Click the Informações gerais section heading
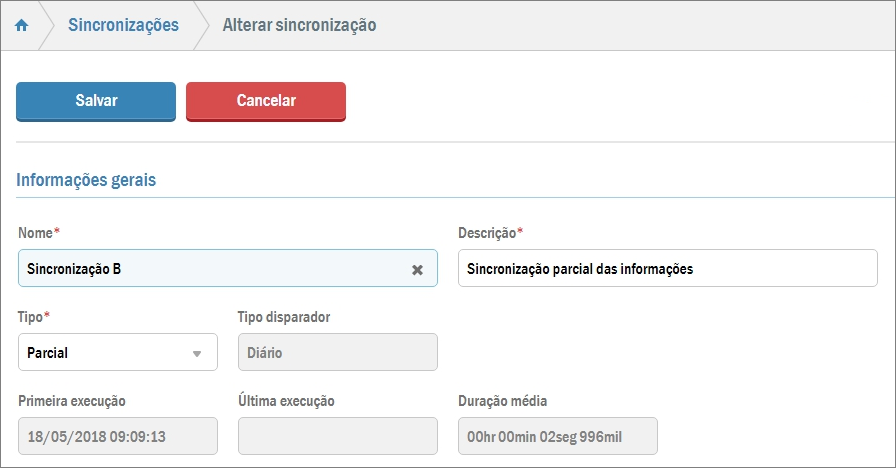 click(x=86, y=181)
